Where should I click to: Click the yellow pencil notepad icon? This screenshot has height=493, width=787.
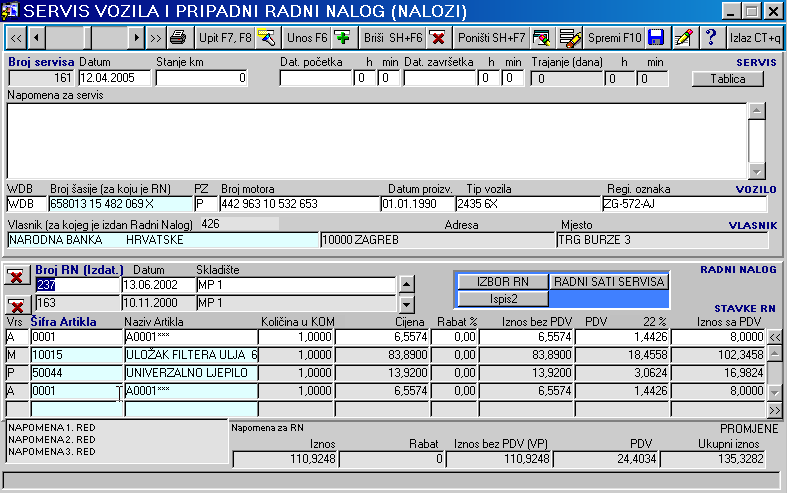point(684,38)
